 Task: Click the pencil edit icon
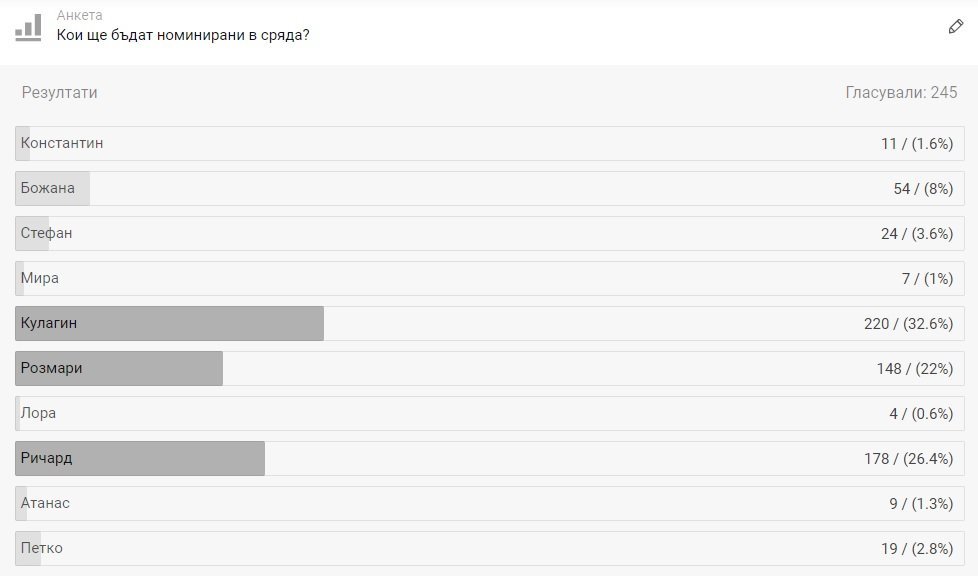coord(955,27)
